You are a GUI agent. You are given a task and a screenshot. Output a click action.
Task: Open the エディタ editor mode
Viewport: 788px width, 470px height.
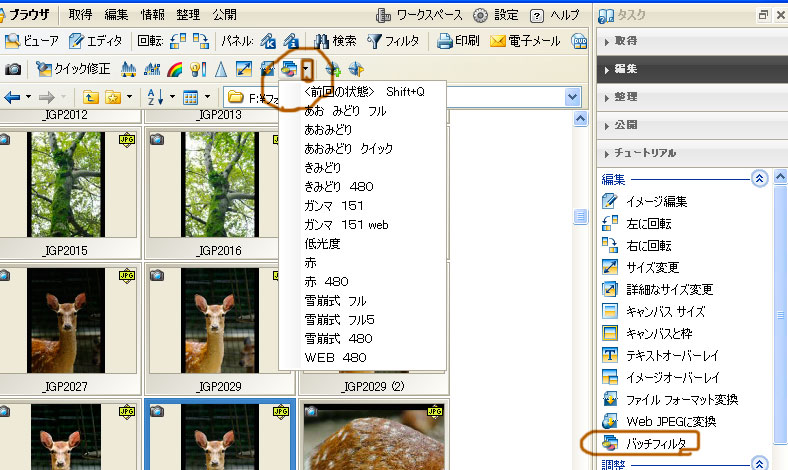point(95,41)
